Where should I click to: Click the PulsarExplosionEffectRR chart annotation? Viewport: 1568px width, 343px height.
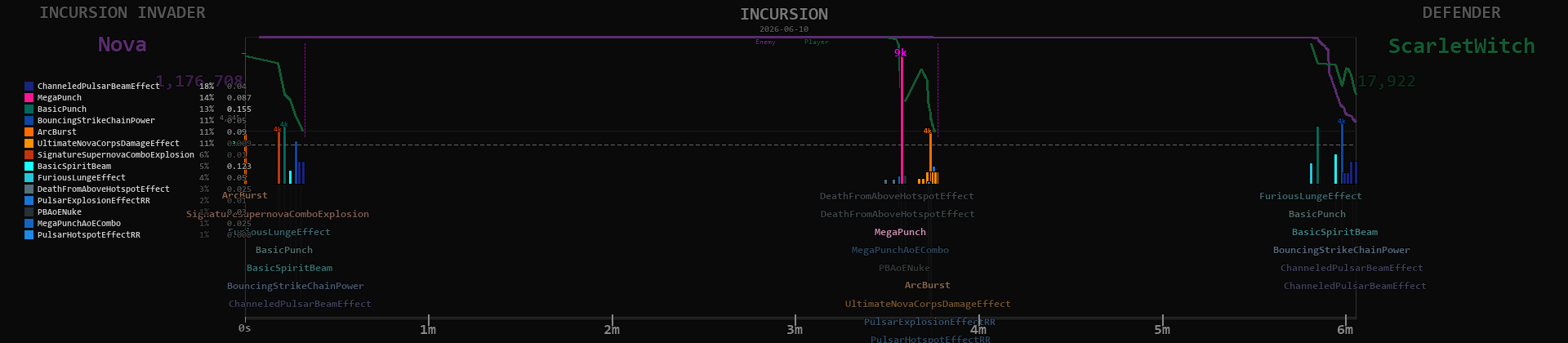pos(929,322)
